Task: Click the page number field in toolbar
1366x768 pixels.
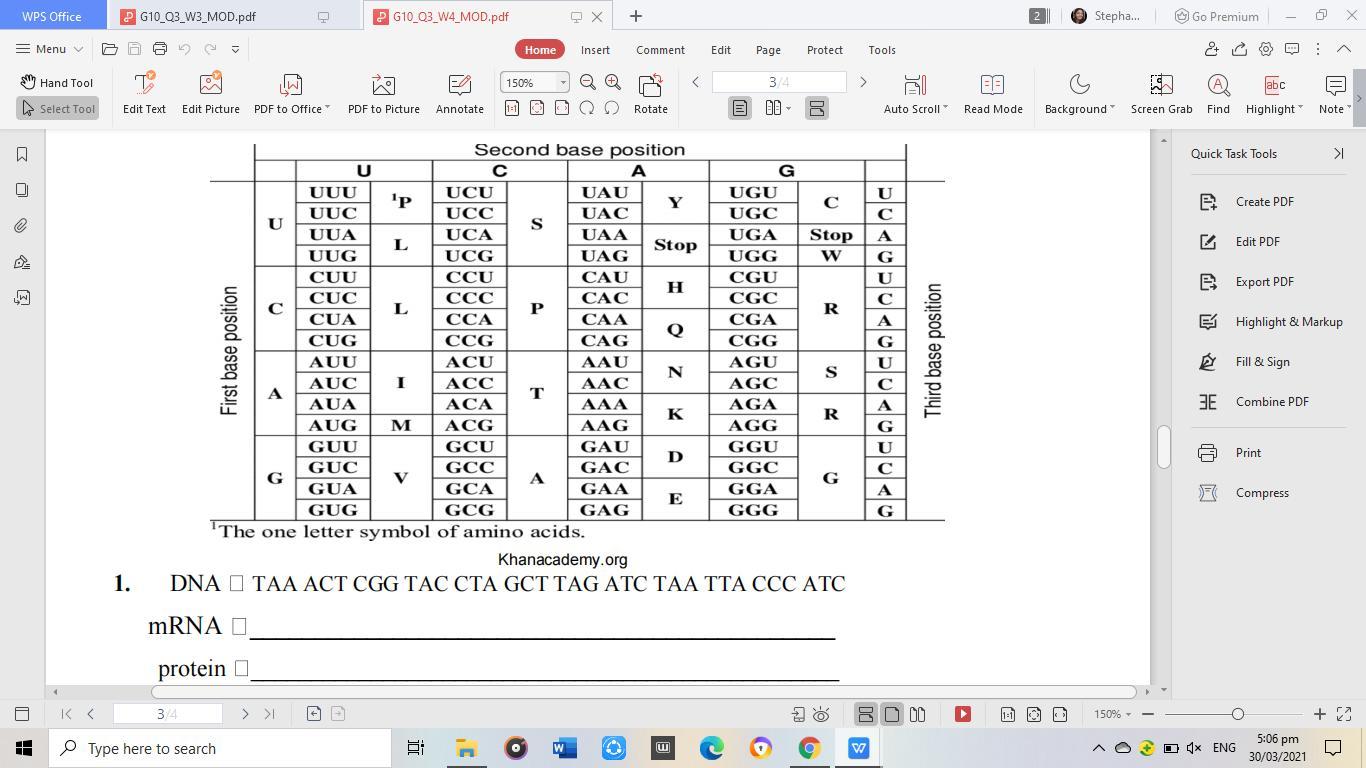Action: point(779,82)
